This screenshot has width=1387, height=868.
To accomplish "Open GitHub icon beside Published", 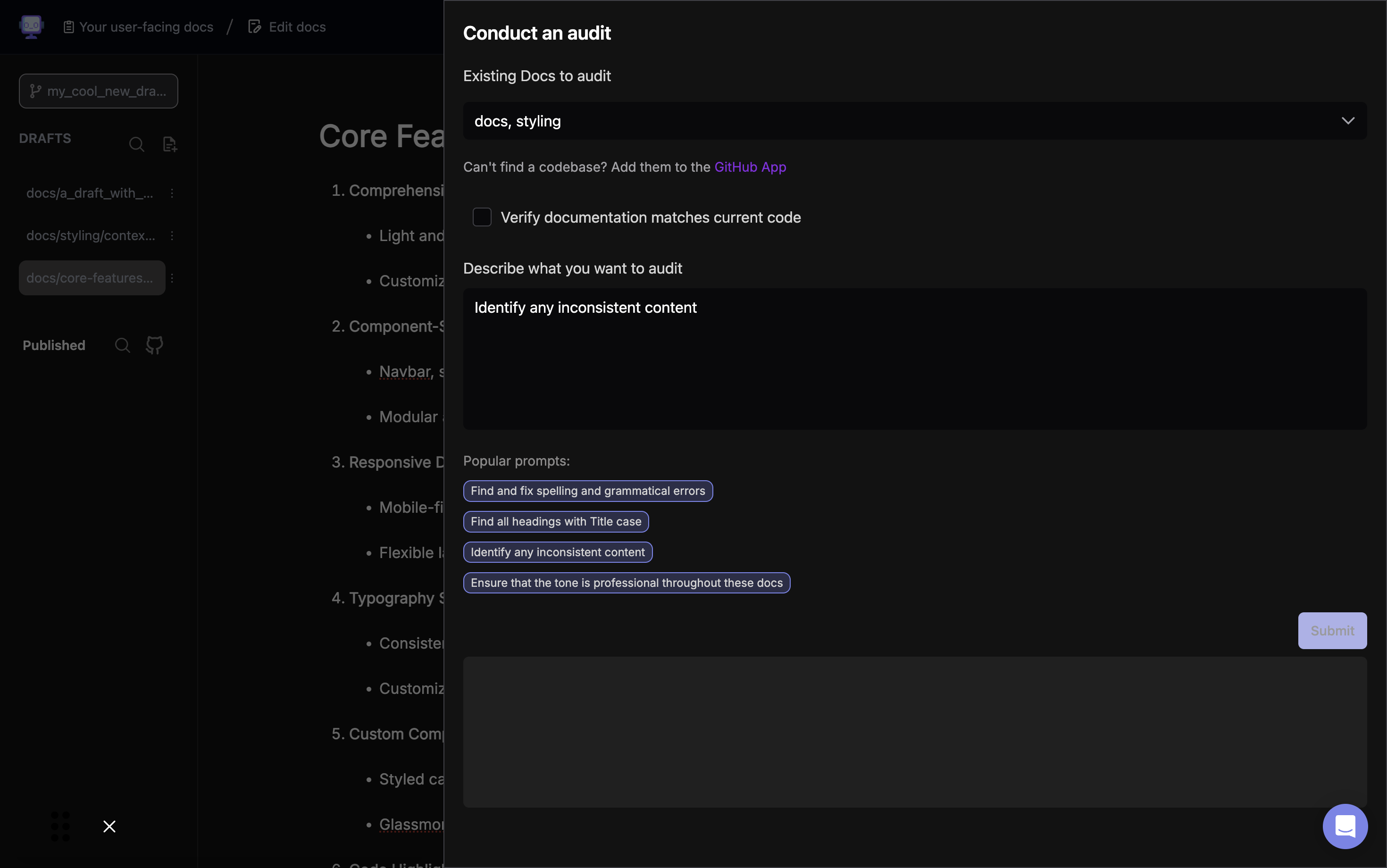I will (x=154, y=345).
